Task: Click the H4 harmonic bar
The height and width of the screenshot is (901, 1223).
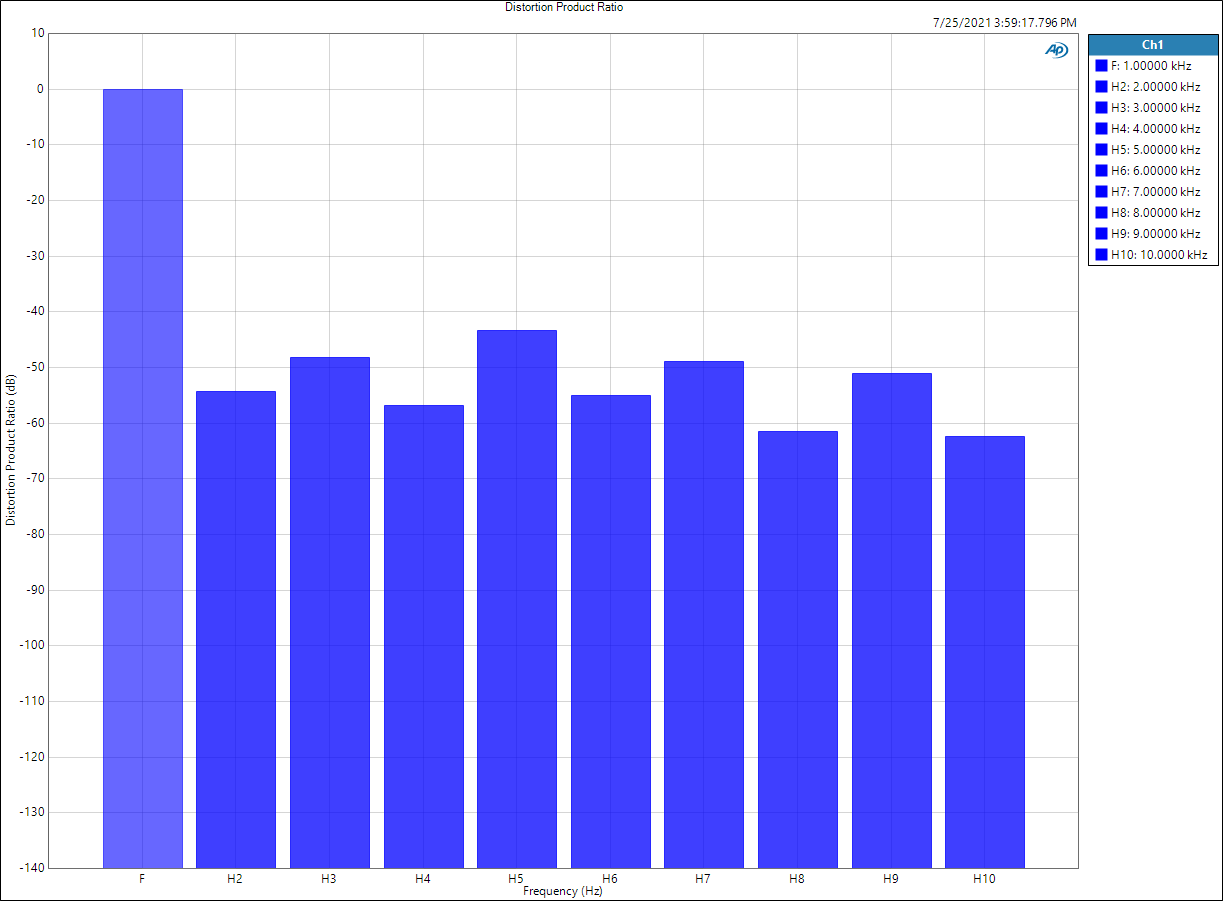Action: (x=424, y=636)
